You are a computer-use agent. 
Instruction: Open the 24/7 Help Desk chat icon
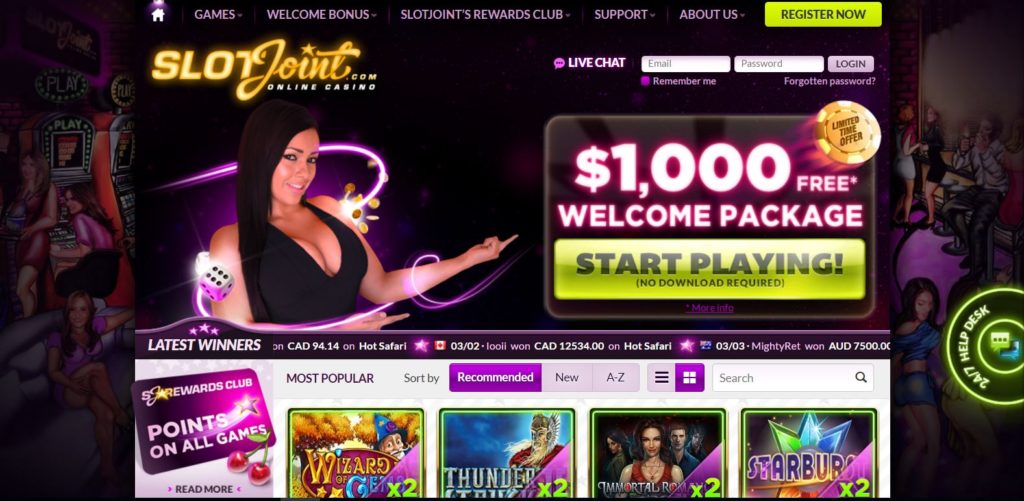[1000, 344]
